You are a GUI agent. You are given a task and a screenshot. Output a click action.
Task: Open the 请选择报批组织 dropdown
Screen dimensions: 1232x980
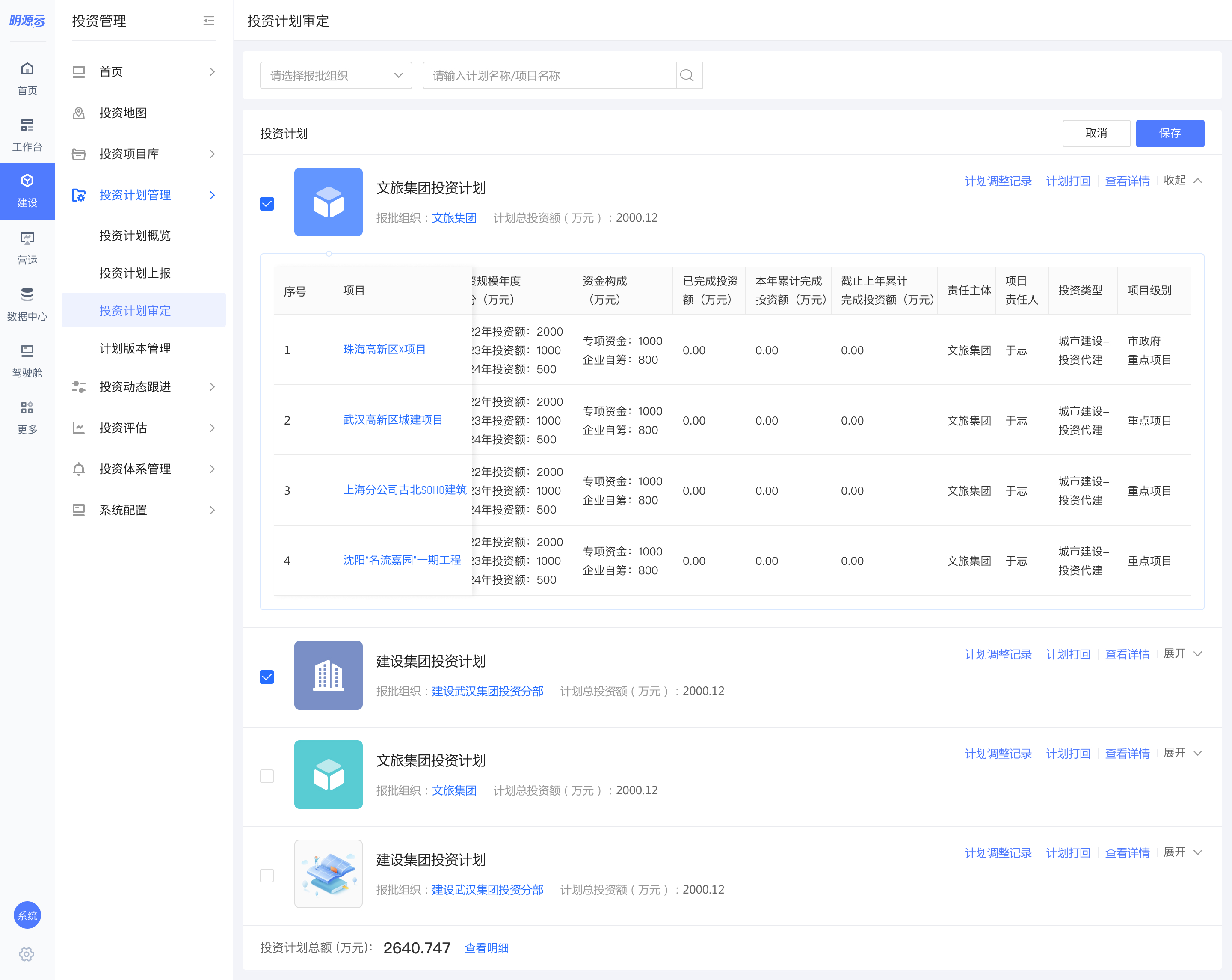pyautogui.click(x=335, y=75)
